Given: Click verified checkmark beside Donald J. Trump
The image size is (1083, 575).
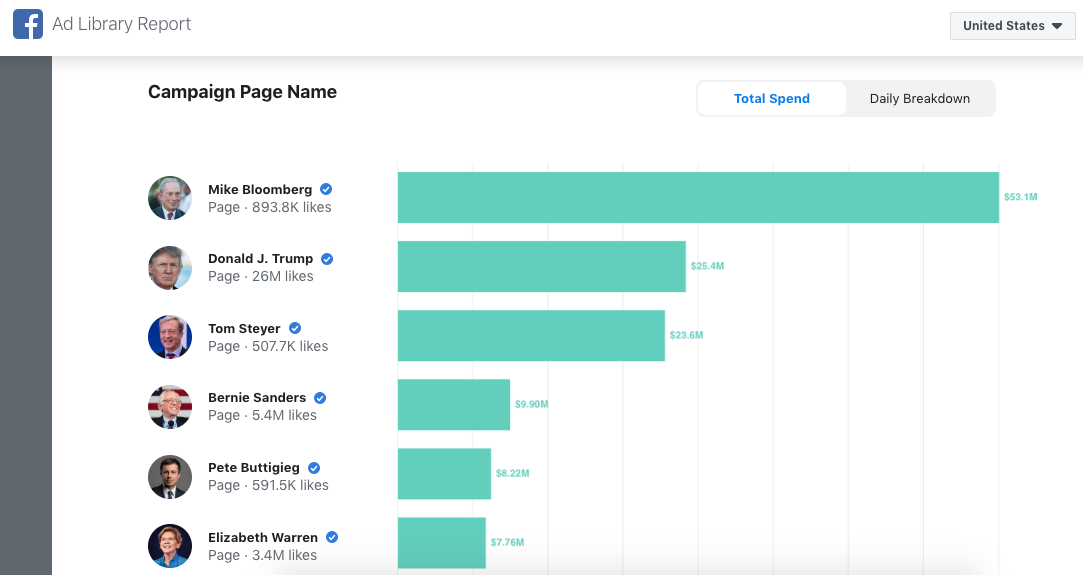Looking at the screenshot, I should click(327, 259).
